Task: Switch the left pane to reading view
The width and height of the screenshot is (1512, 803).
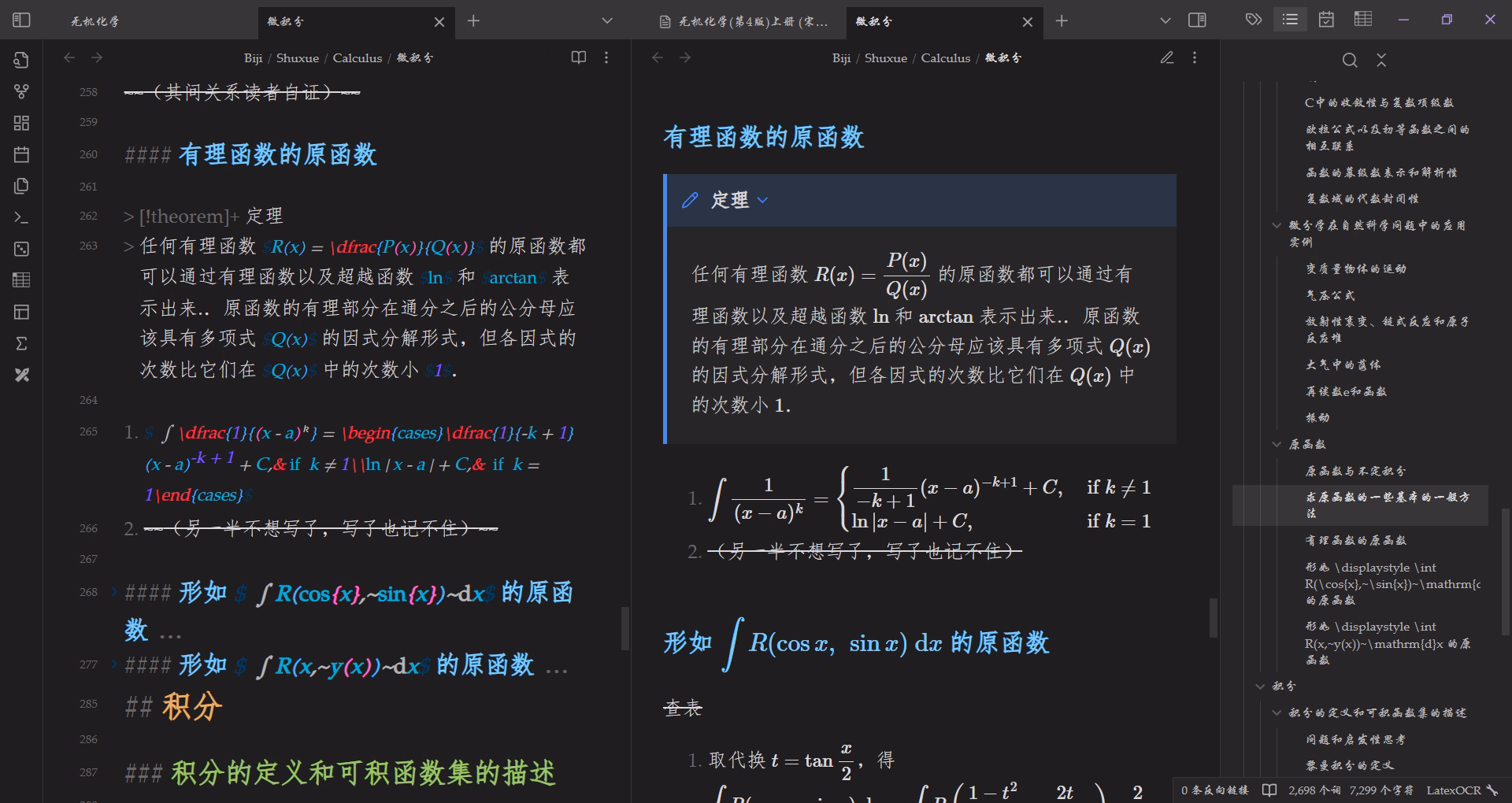Action: 579,57
